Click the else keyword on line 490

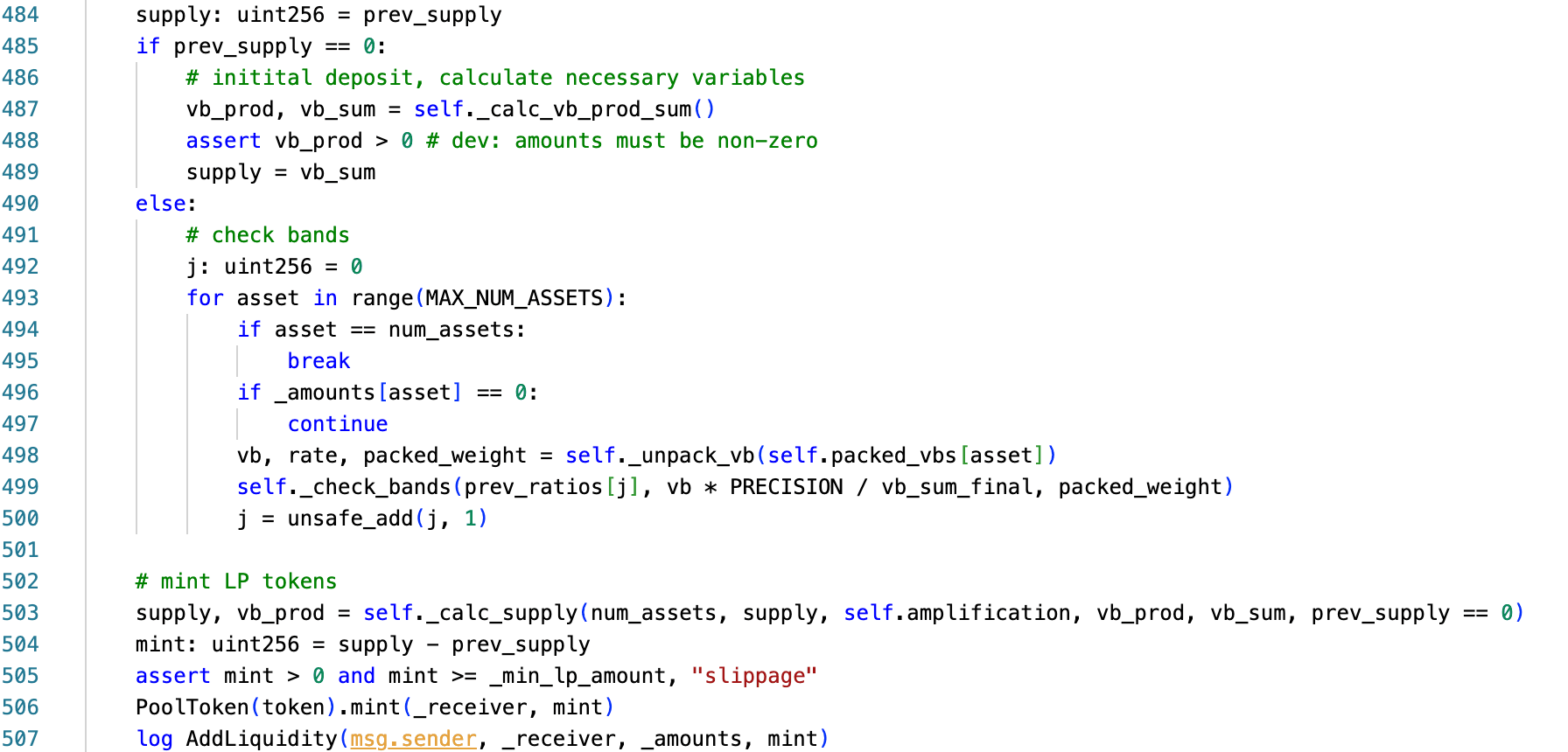(x=160, y=204)
